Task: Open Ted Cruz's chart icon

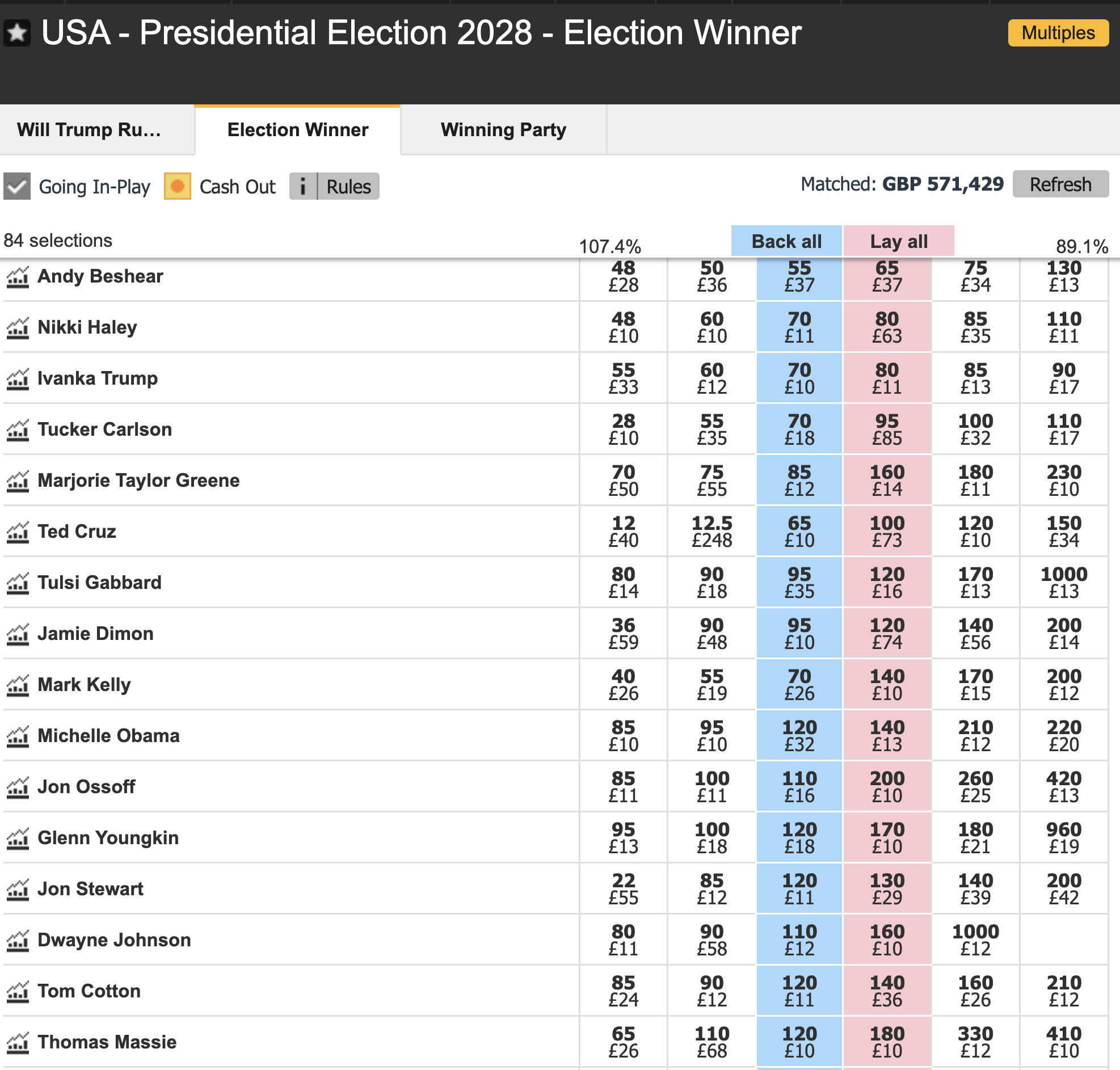Action: point(18,532)
